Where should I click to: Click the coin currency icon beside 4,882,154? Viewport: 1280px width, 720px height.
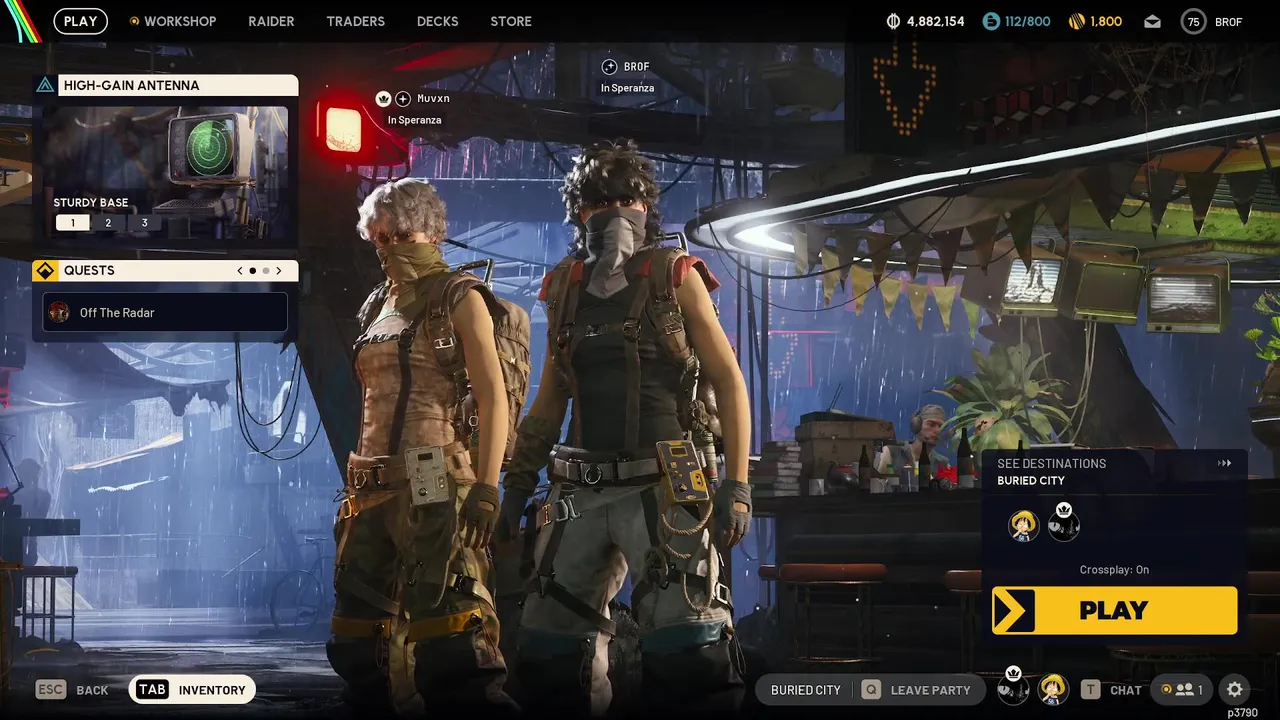click(x=893, y=21)
